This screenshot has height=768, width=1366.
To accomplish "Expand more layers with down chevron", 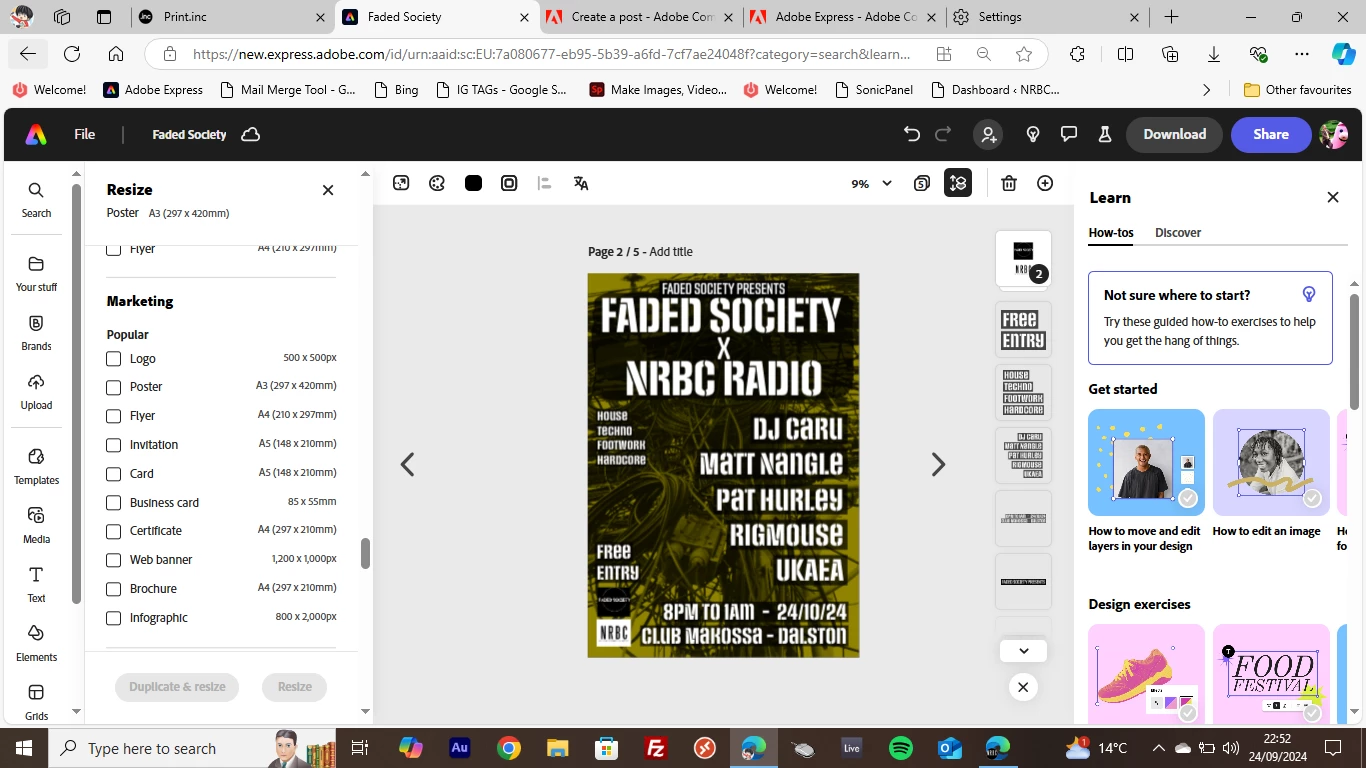I will 1023,650.
